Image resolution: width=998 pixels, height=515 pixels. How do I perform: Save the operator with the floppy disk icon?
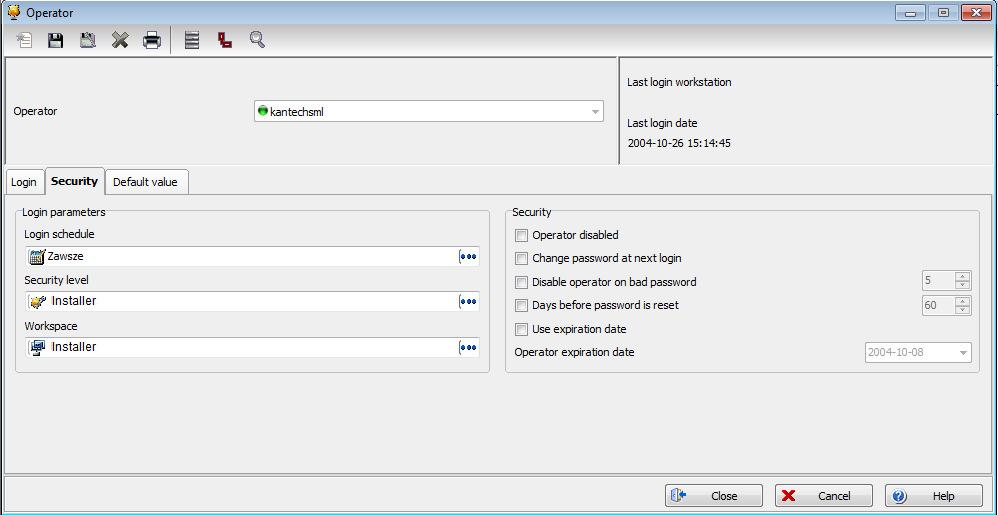coord(56,40)
